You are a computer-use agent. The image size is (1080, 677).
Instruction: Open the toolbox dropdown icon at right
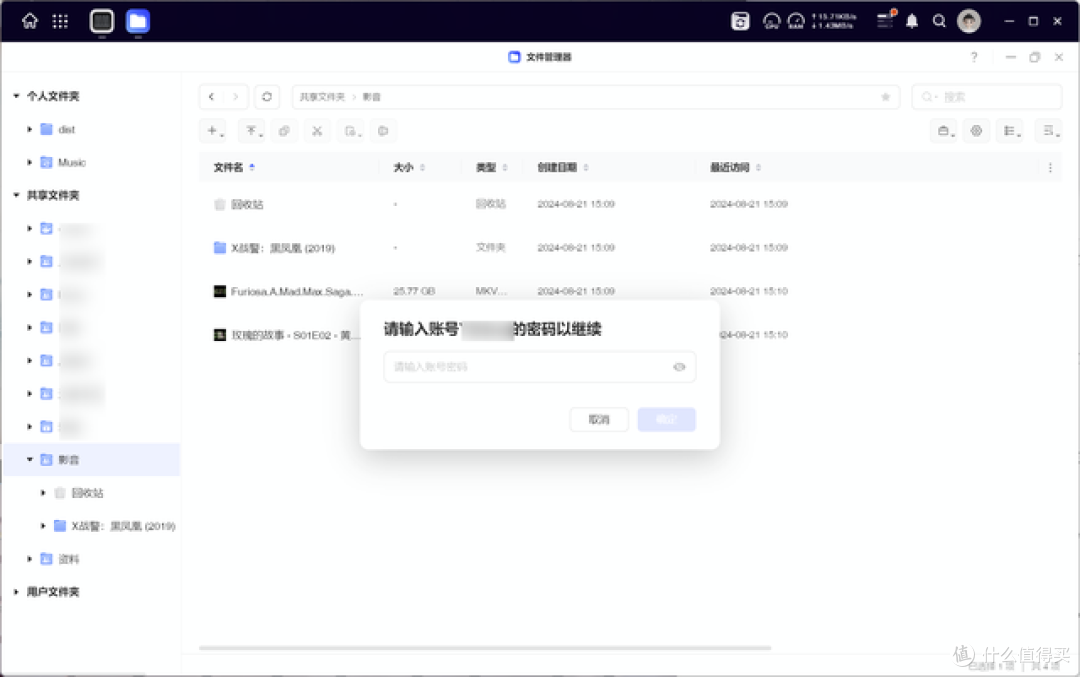pos(945,131)
